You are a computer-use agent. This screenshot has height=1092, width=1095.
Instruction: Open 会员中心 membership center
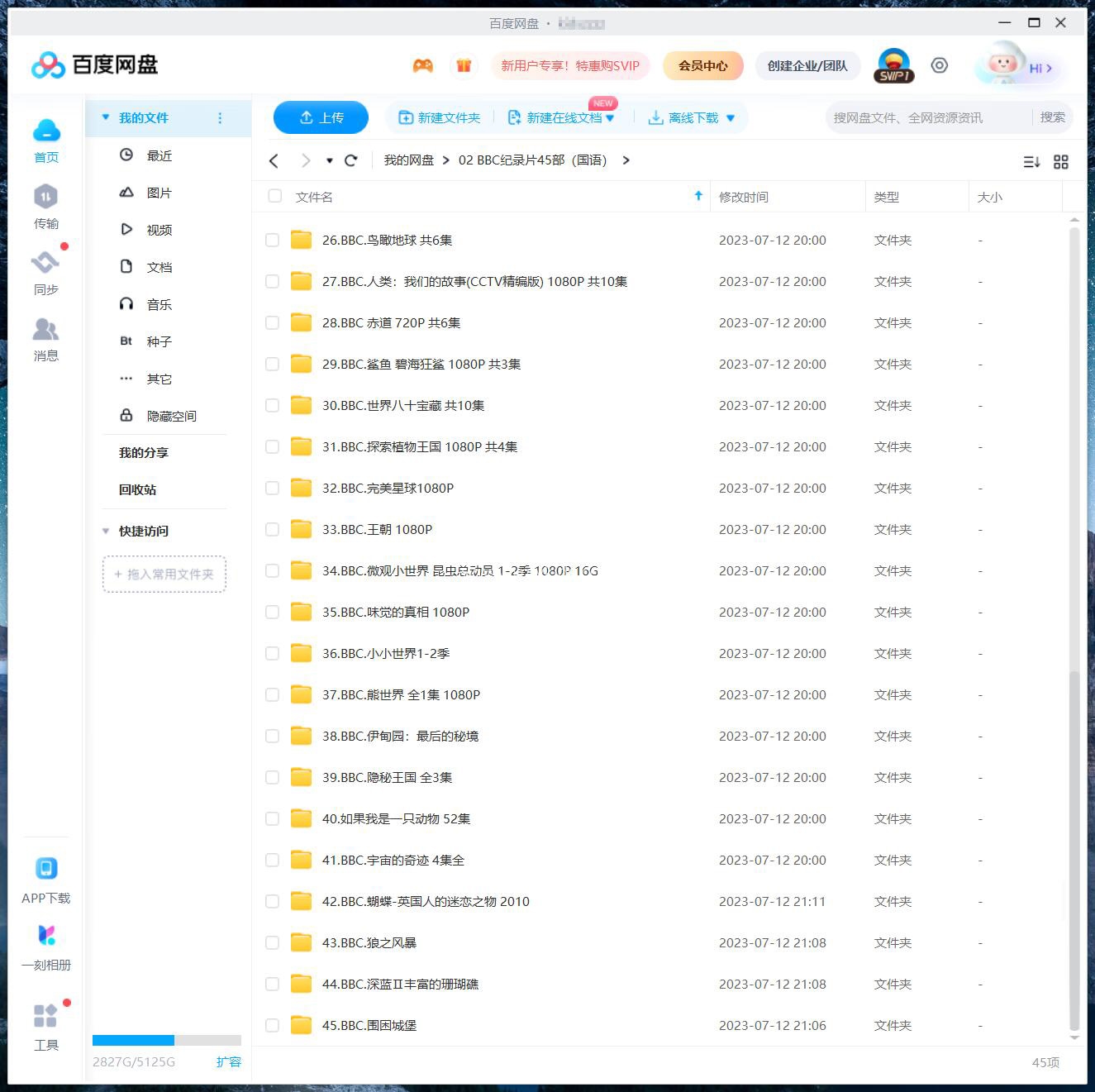(x=702, y=65)
